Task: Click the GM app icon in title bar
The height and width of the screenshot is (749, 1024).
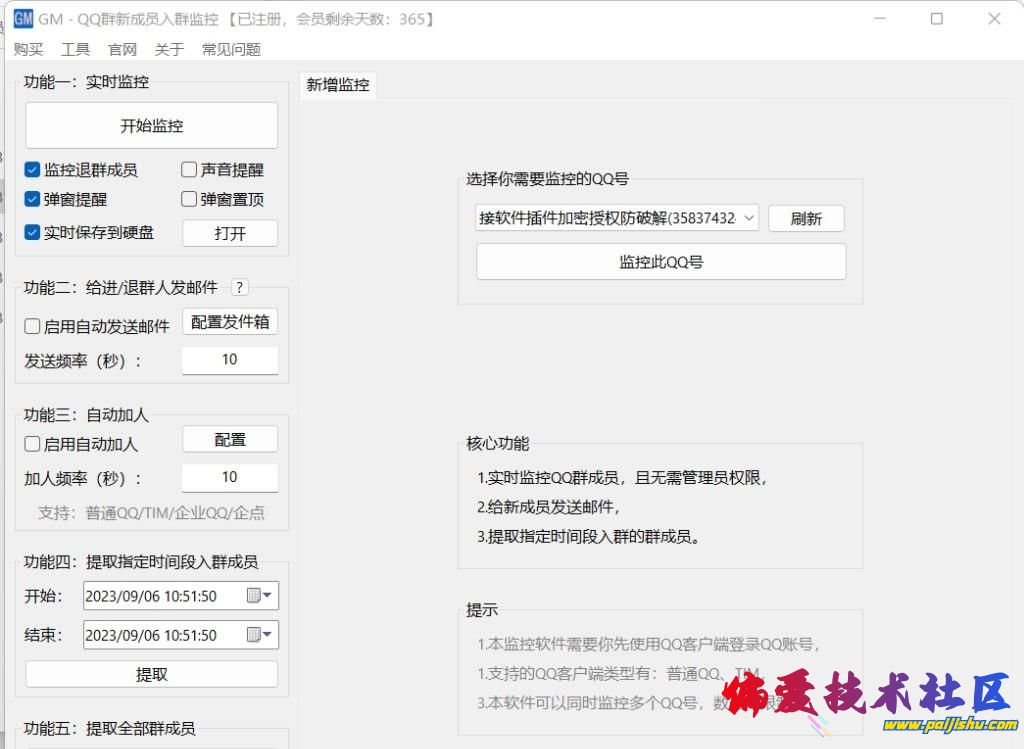Action: 23,18
